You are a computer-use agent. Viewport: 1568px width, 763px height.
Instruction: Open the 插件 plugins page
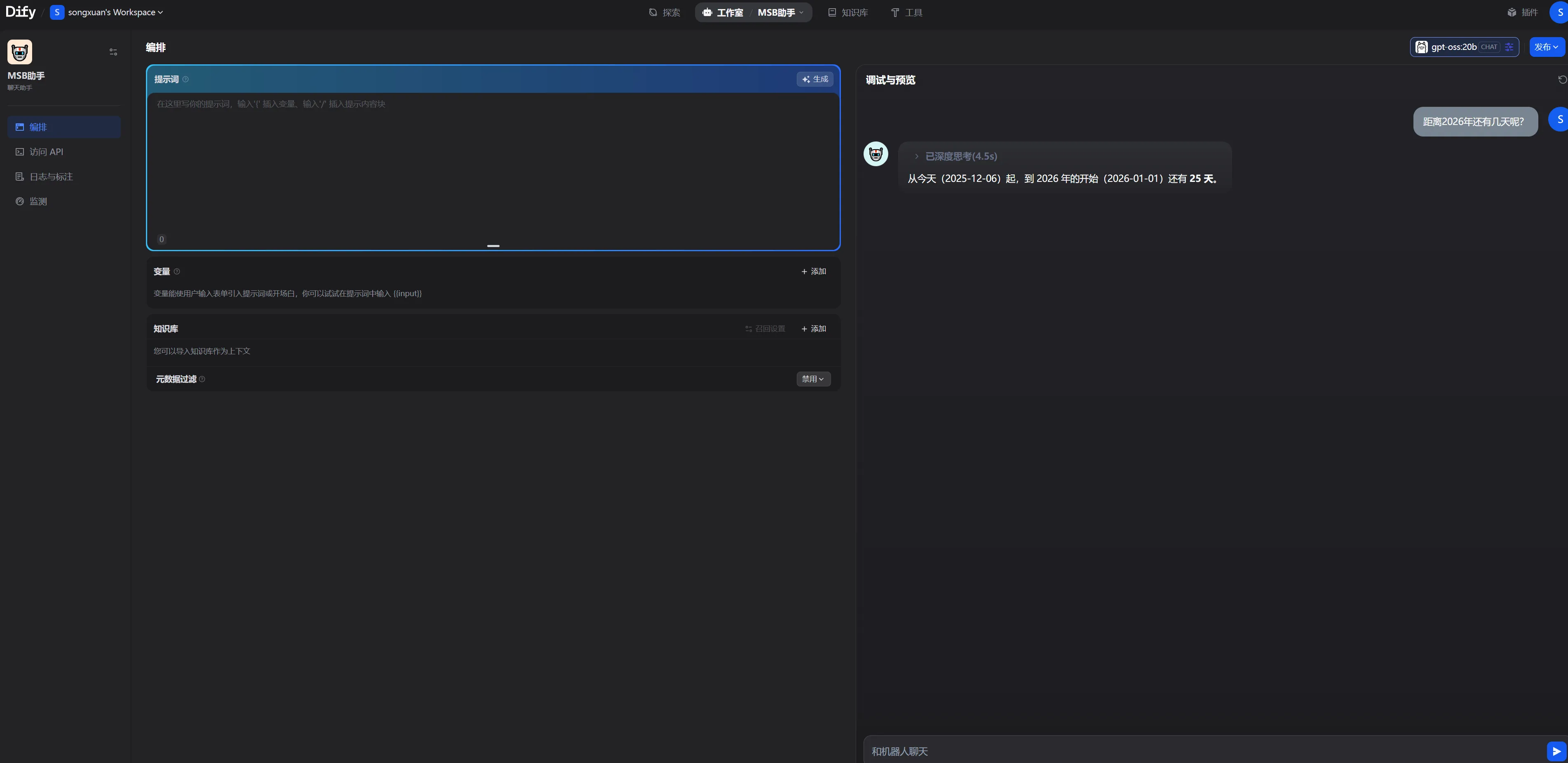point(1523,12)
